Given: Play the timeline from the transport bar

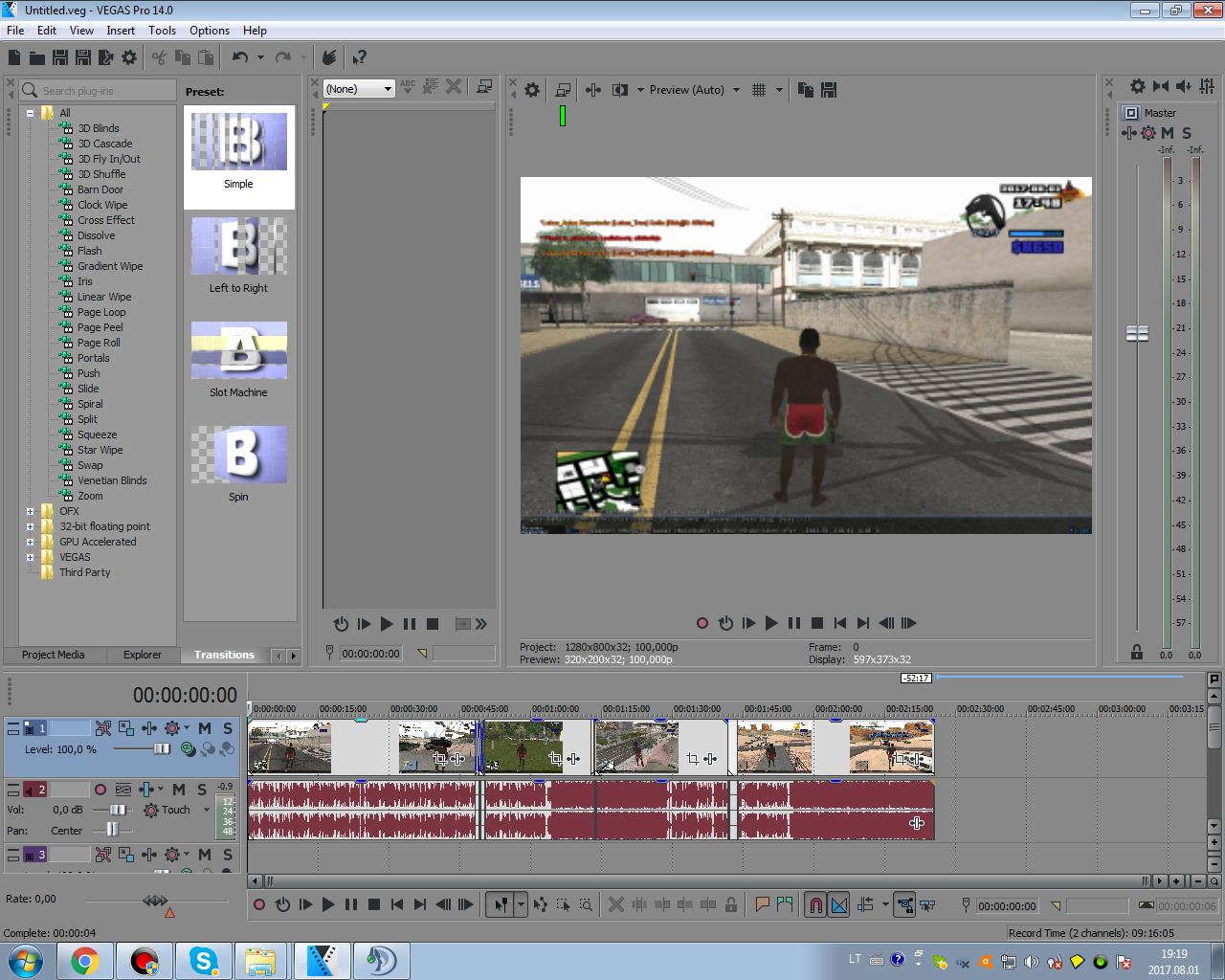Looking at the screenshot, I should (328, 904).
